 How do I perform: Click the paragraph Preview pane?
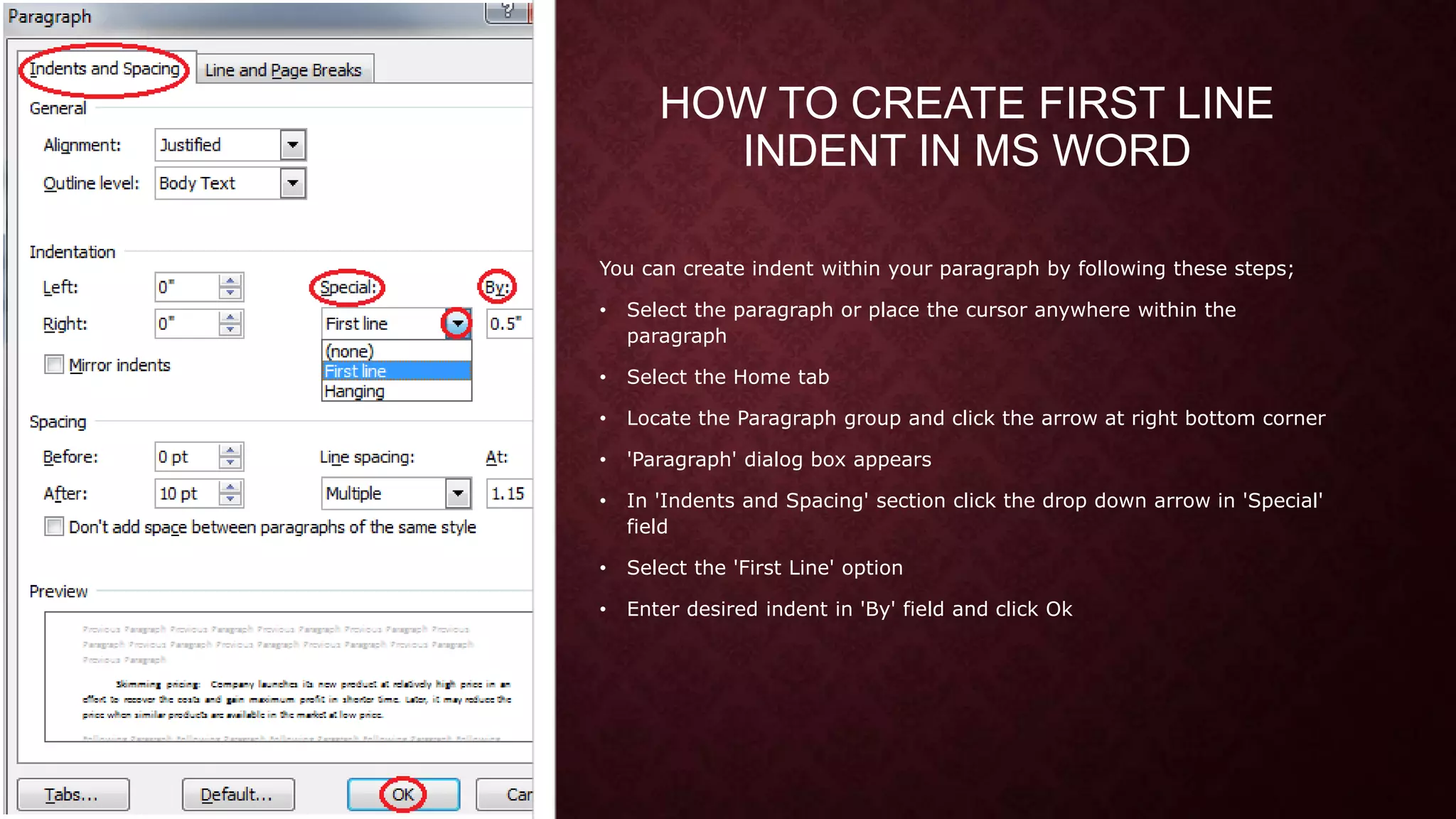tap(289, 676)
